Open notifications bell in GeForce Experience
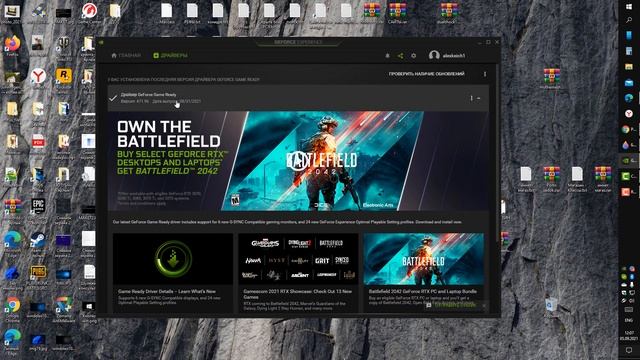The width and height of the screenshot is (640, 360). click(x=387, y=56)
